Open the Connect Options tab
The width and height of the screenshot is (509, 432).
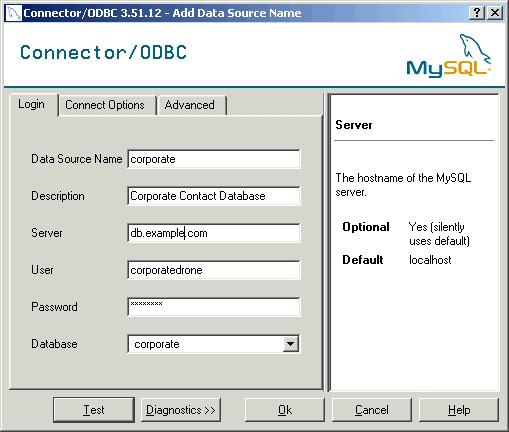[x=107, y=105]
